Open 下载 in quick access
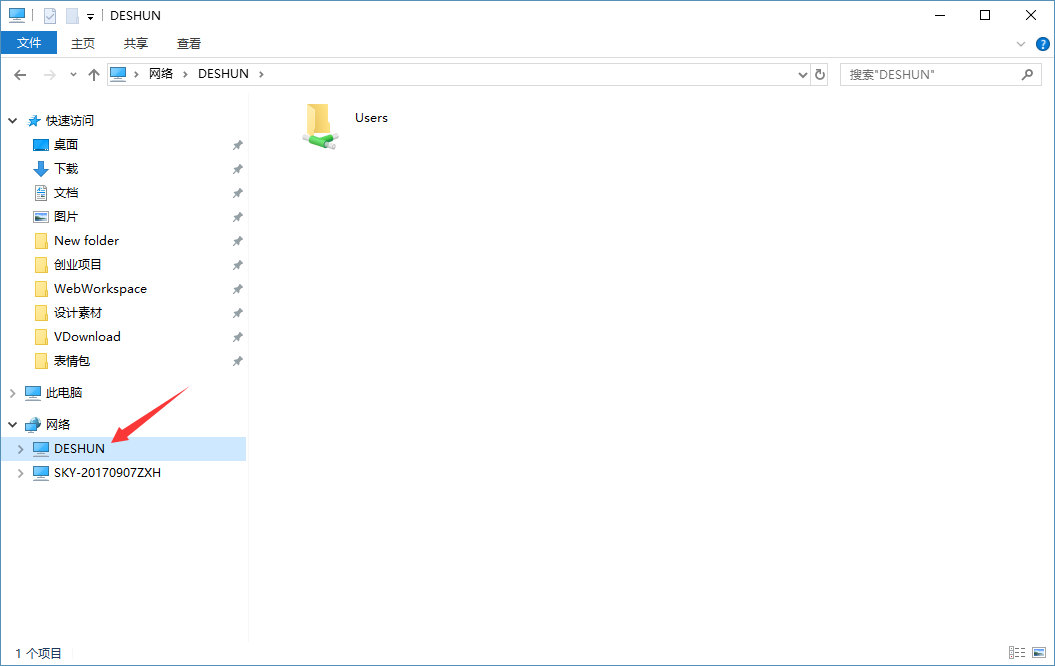1055x666 pixels. [x=66, y=169]
